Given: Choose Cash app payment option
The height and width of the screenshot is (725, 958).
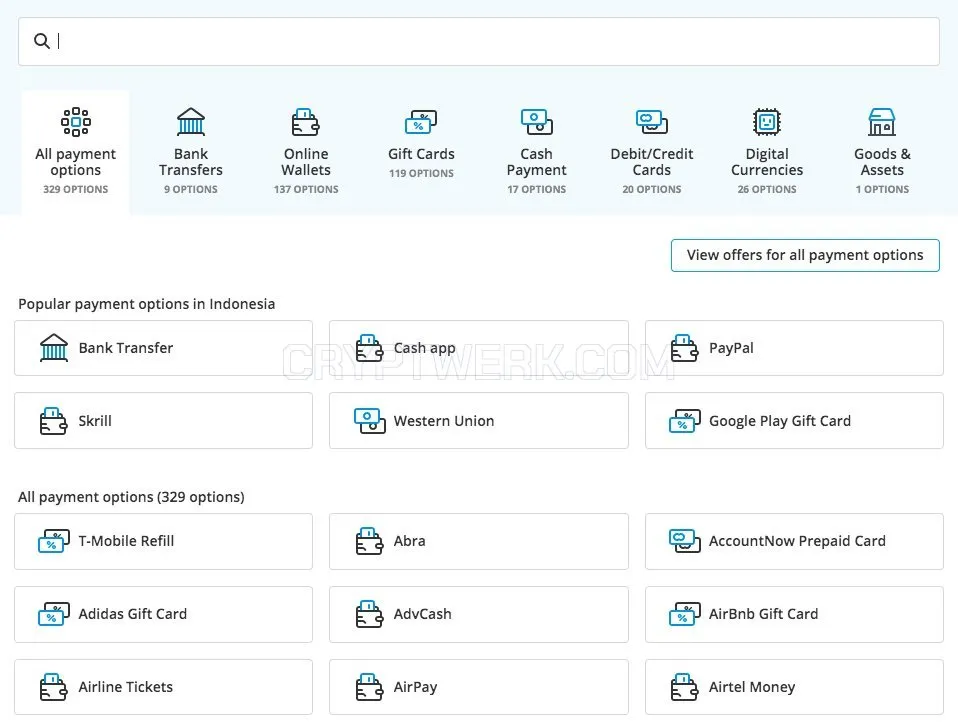Looking at the screenshot, I should [478, 348].
